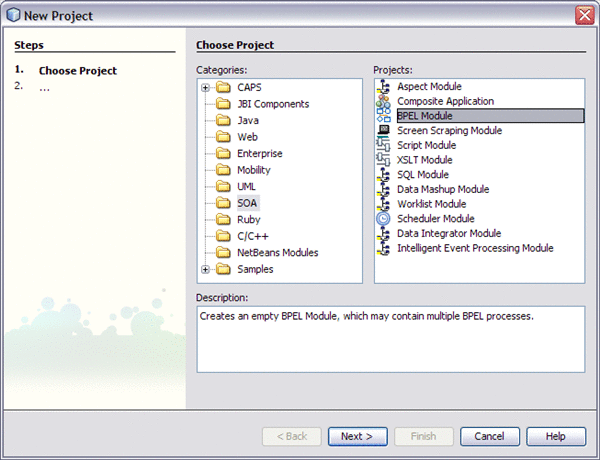Image resolution: width=600 pixels, height=460 pixels.
Task: Choose the highlighted BPEL Module entry
Action: pos(491,116)
